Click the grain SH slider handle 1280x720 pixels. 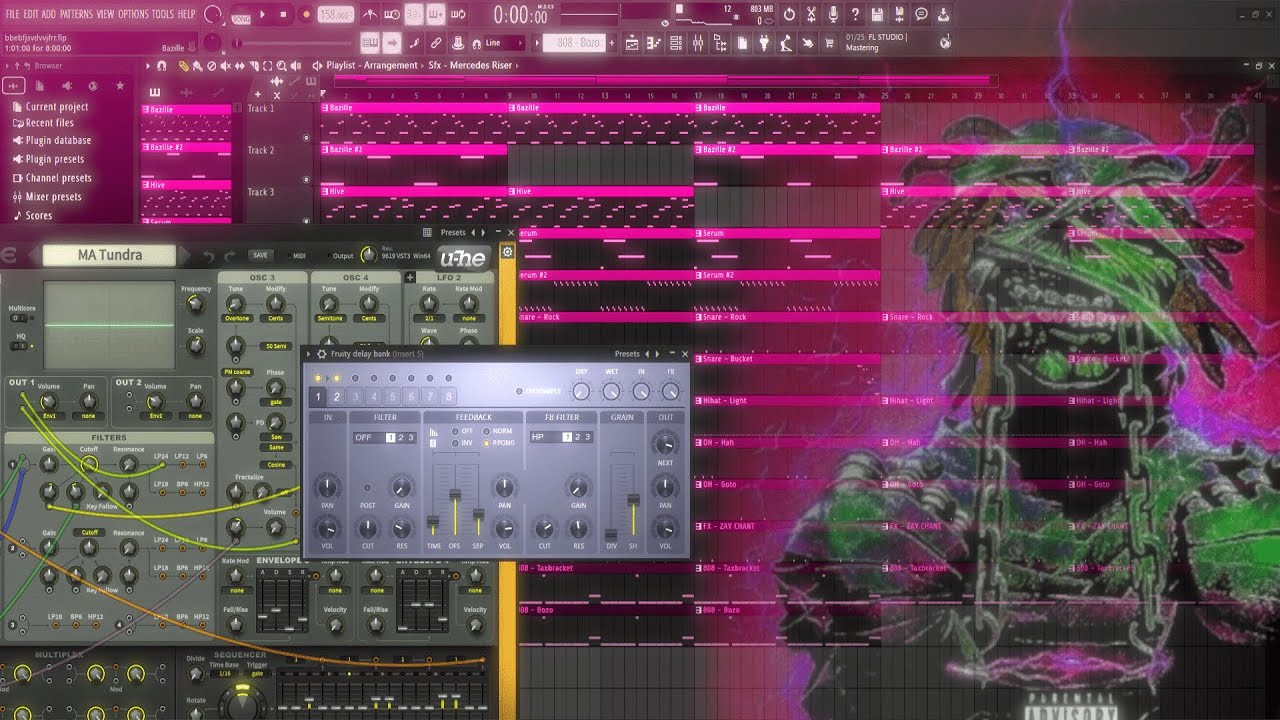click(634, 500)
